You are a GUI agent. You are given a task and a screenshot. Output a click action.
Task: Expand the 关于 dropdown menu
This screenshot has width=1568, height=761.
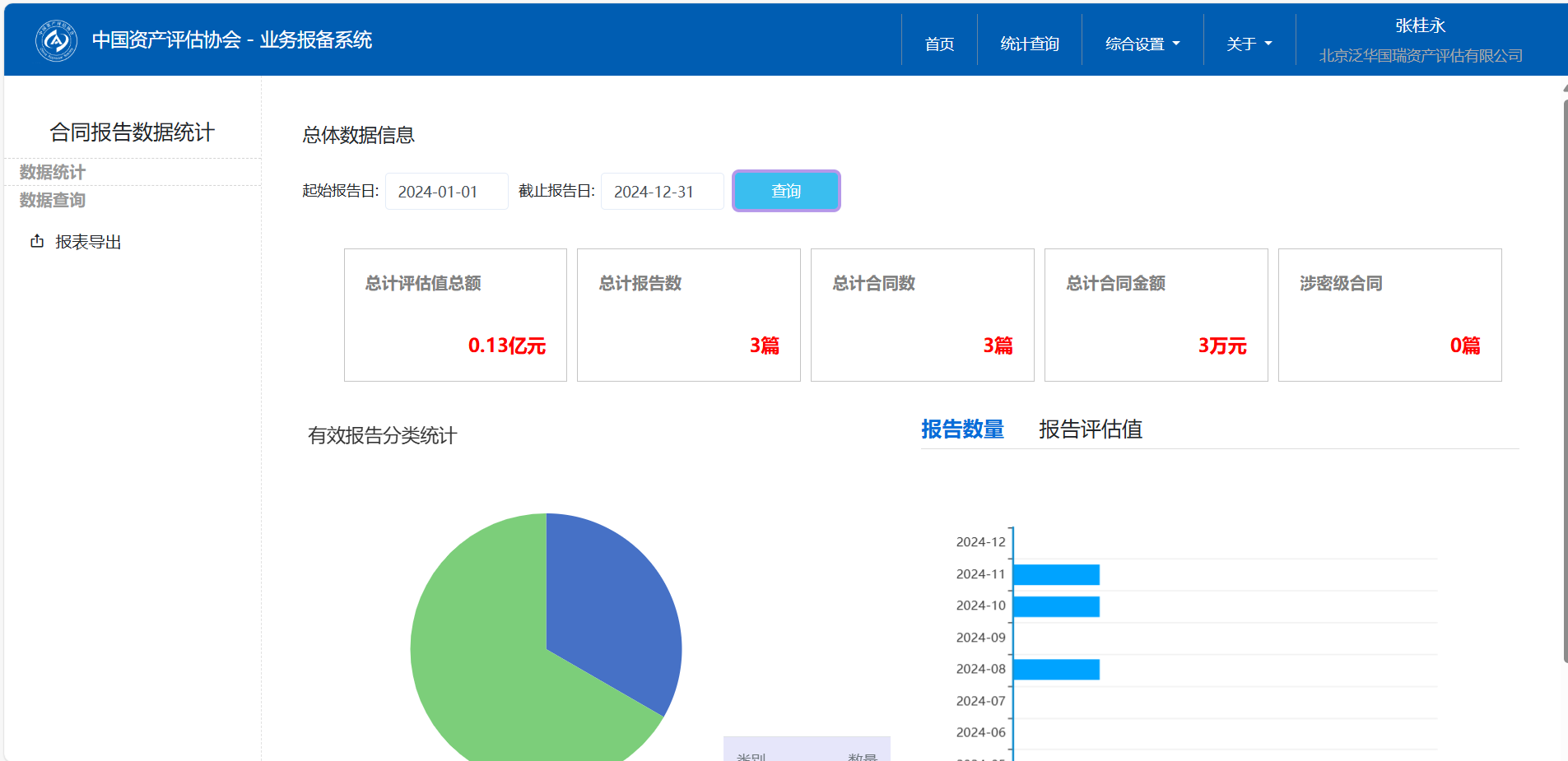[x=1248, y=44]
